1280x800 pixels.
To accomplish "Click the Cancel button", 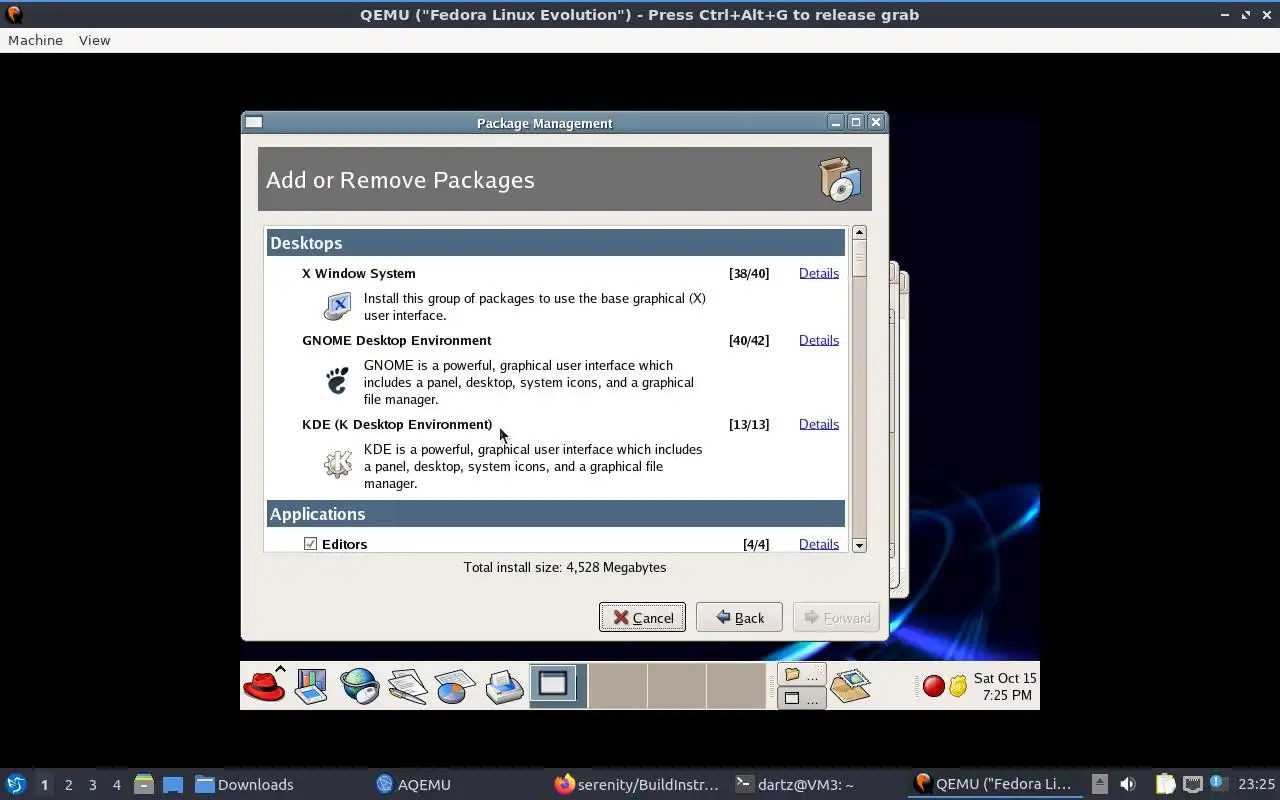I will pos(642,617).
